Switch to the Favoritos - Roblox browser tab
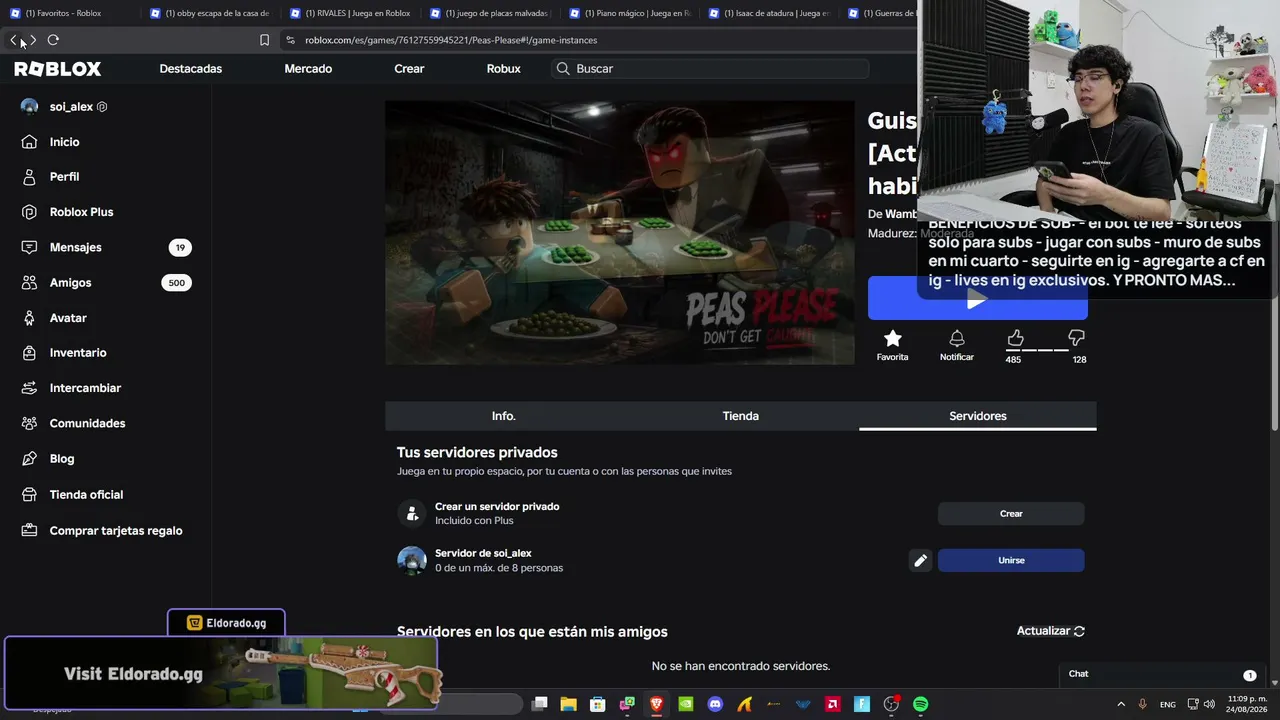Screen dimensions: 1280x720 (x=70, y=13)
